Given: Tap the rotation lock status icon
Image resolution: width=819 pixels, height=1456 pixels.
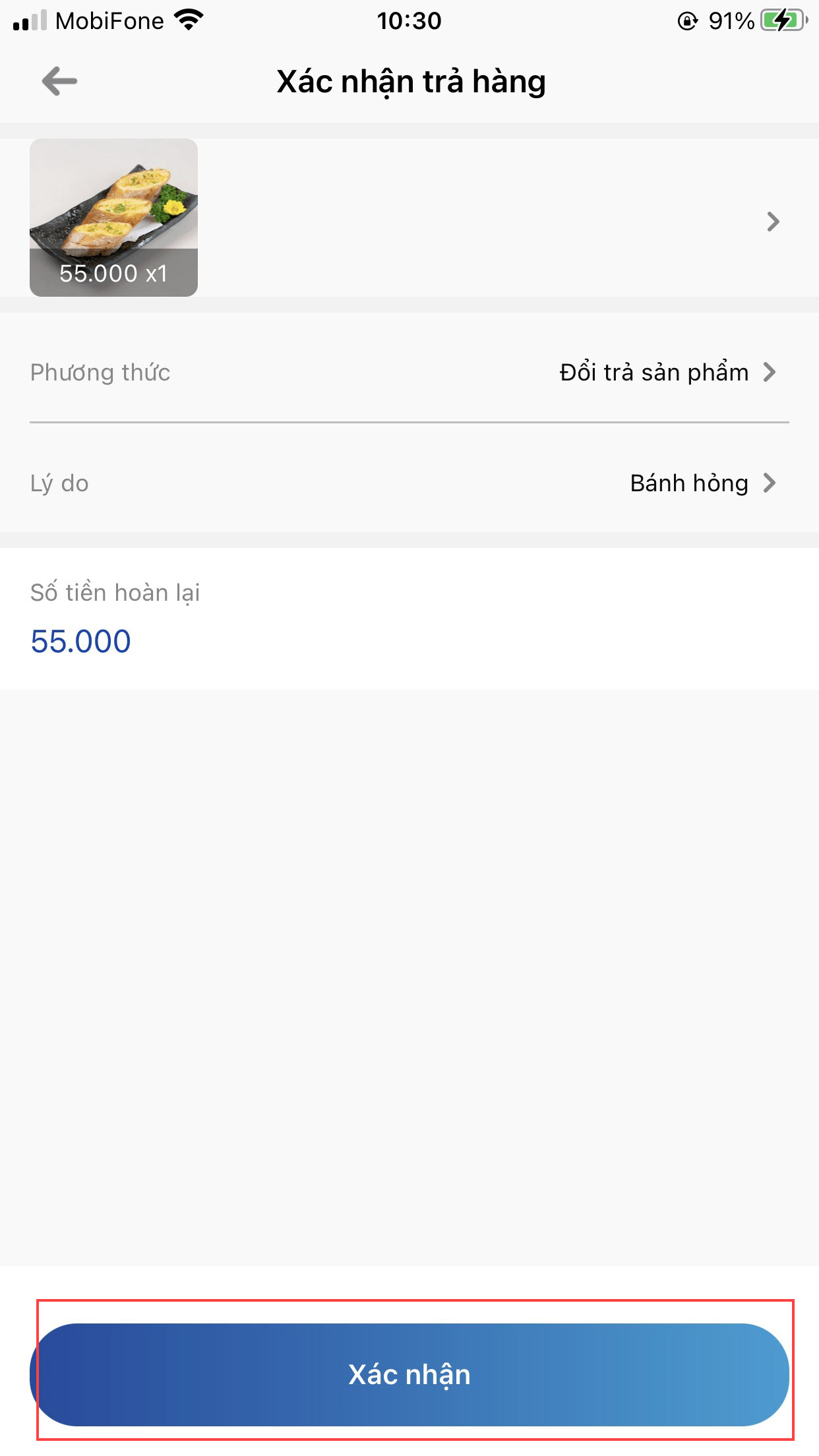Looking at the screenshot, I should pyautogui.click(x=687, y=22).
